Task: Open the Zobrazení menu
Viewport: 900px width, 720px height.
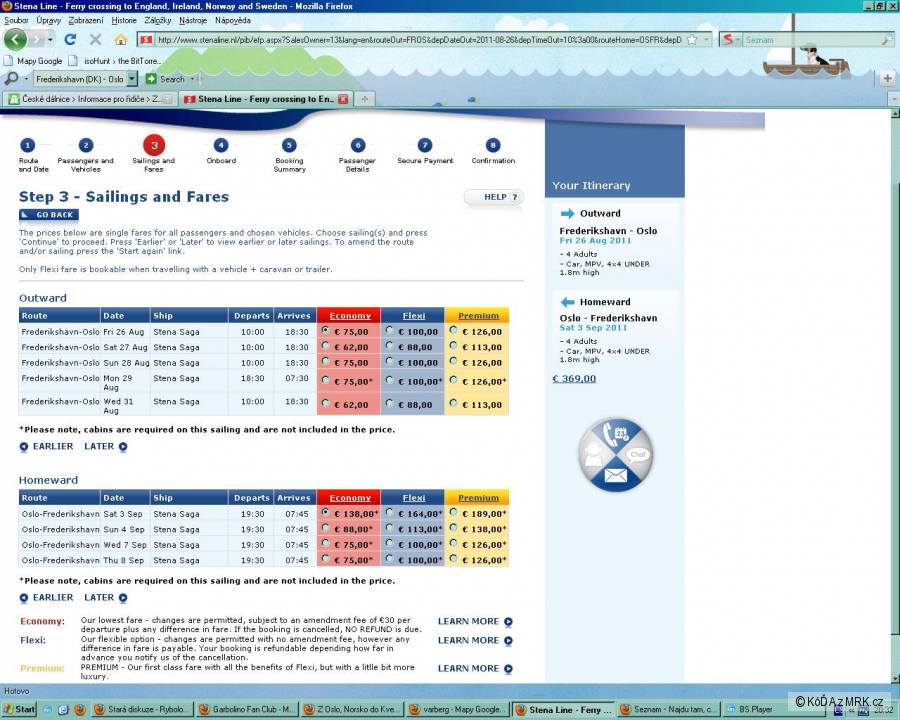Action: pos(86,20)
